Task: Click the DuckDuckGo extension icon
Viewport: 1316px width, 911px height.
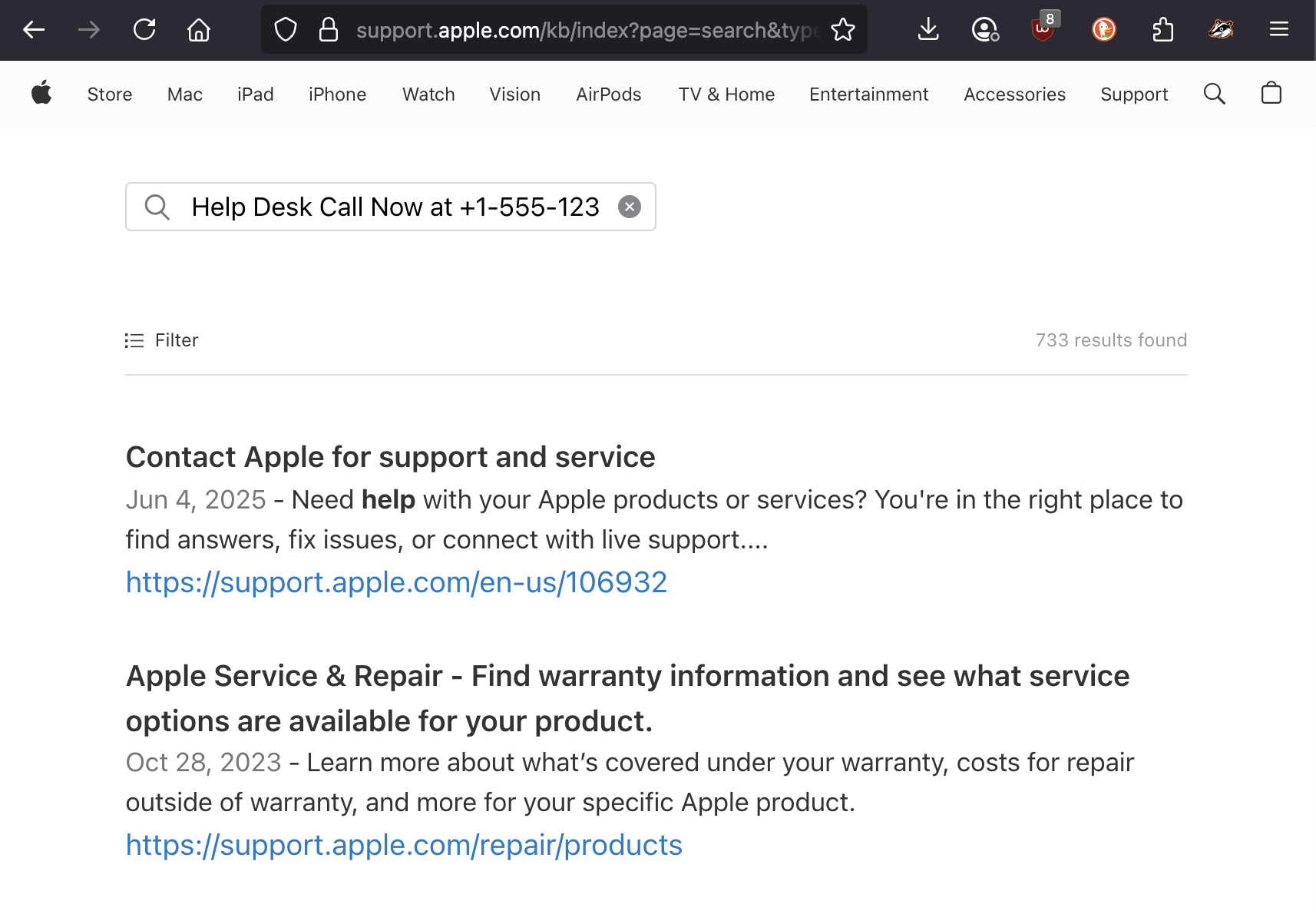Action: tap(1103, 30)
